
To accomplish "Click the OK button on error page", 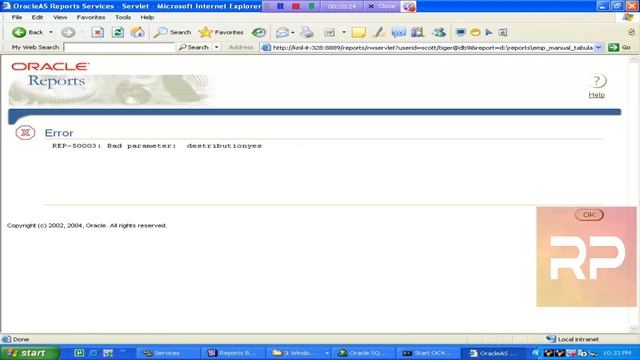I will pos(589,215).
